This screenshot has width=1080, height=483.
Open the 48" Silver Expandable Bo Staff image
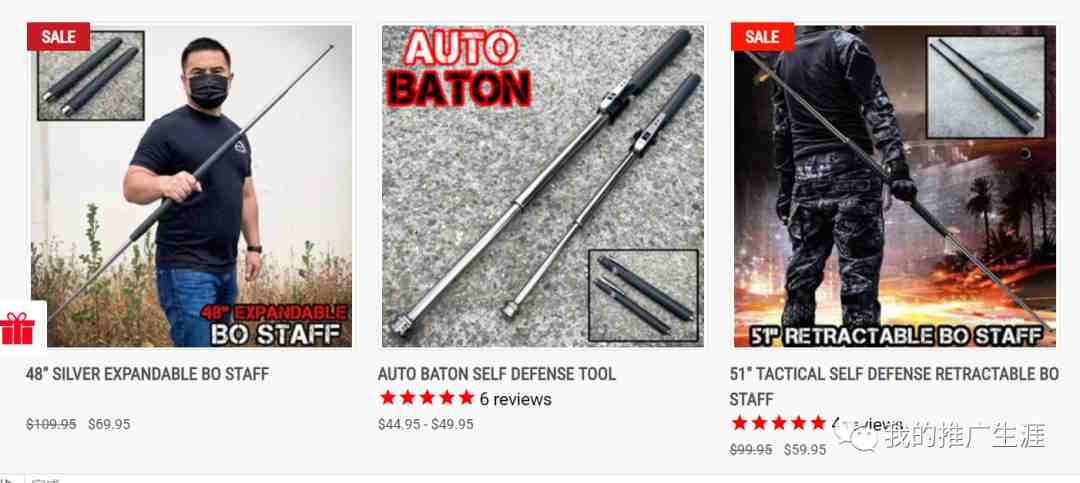(x=191, y=186)
